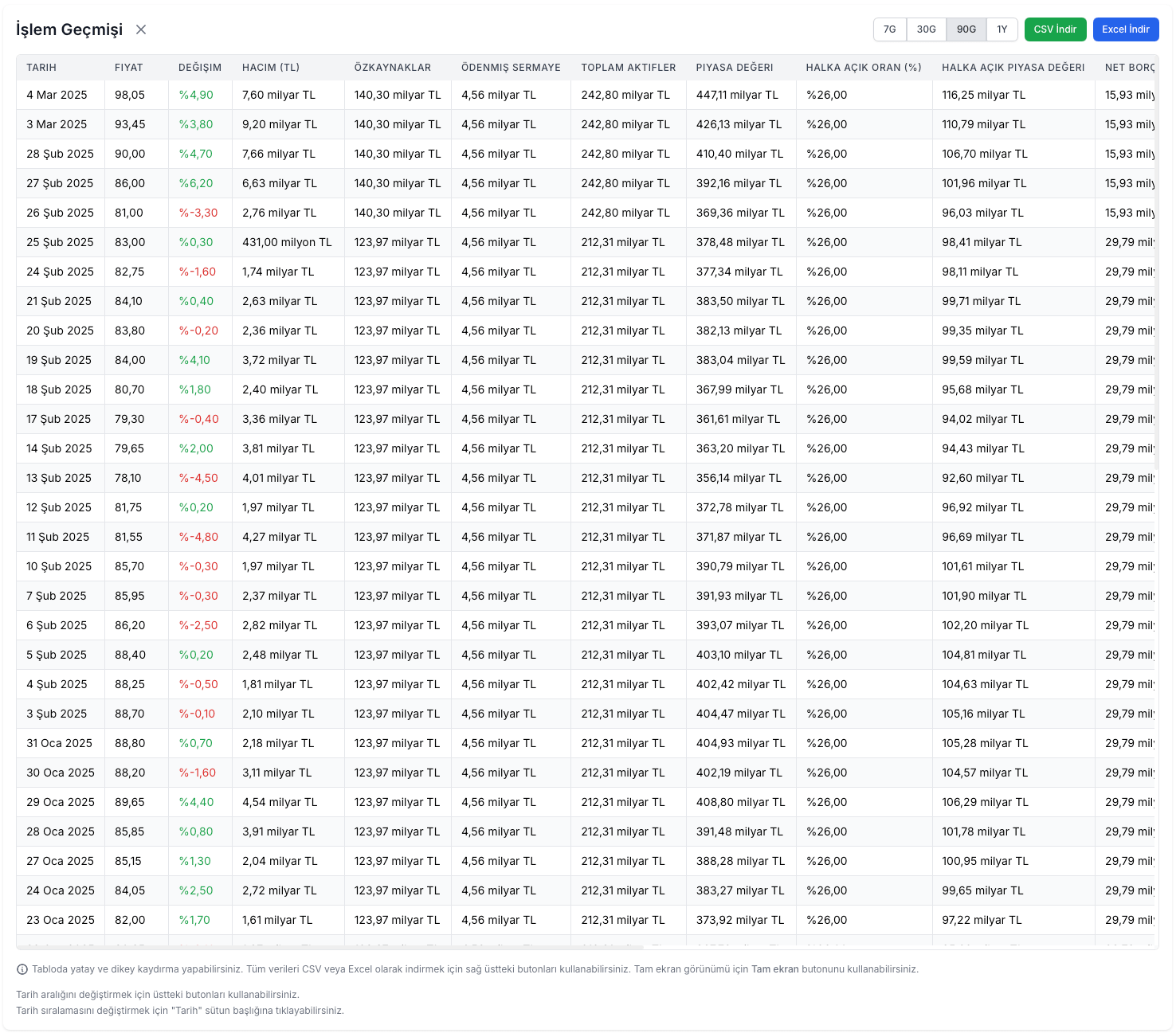
Task: Click the 28 Oca 2025 date cell
Action: [x=61, y=831]
